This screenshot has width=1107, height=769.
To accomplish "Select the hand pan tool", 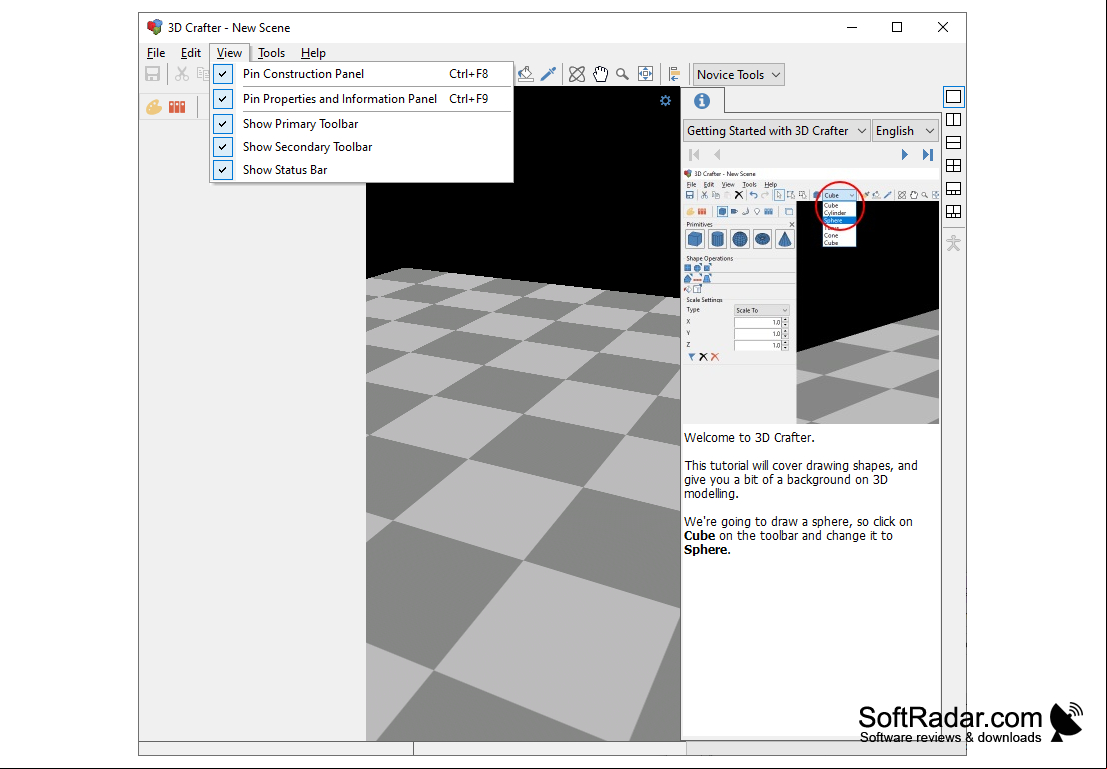I will tap(600, 74).
